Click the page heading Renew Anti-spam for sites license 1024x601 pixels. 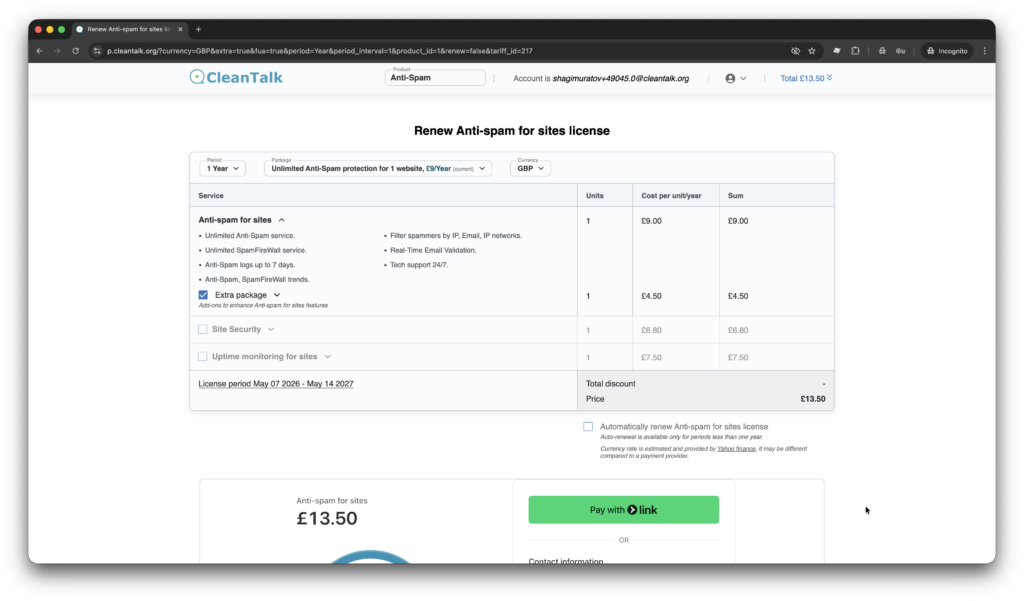tap(512, 131)
